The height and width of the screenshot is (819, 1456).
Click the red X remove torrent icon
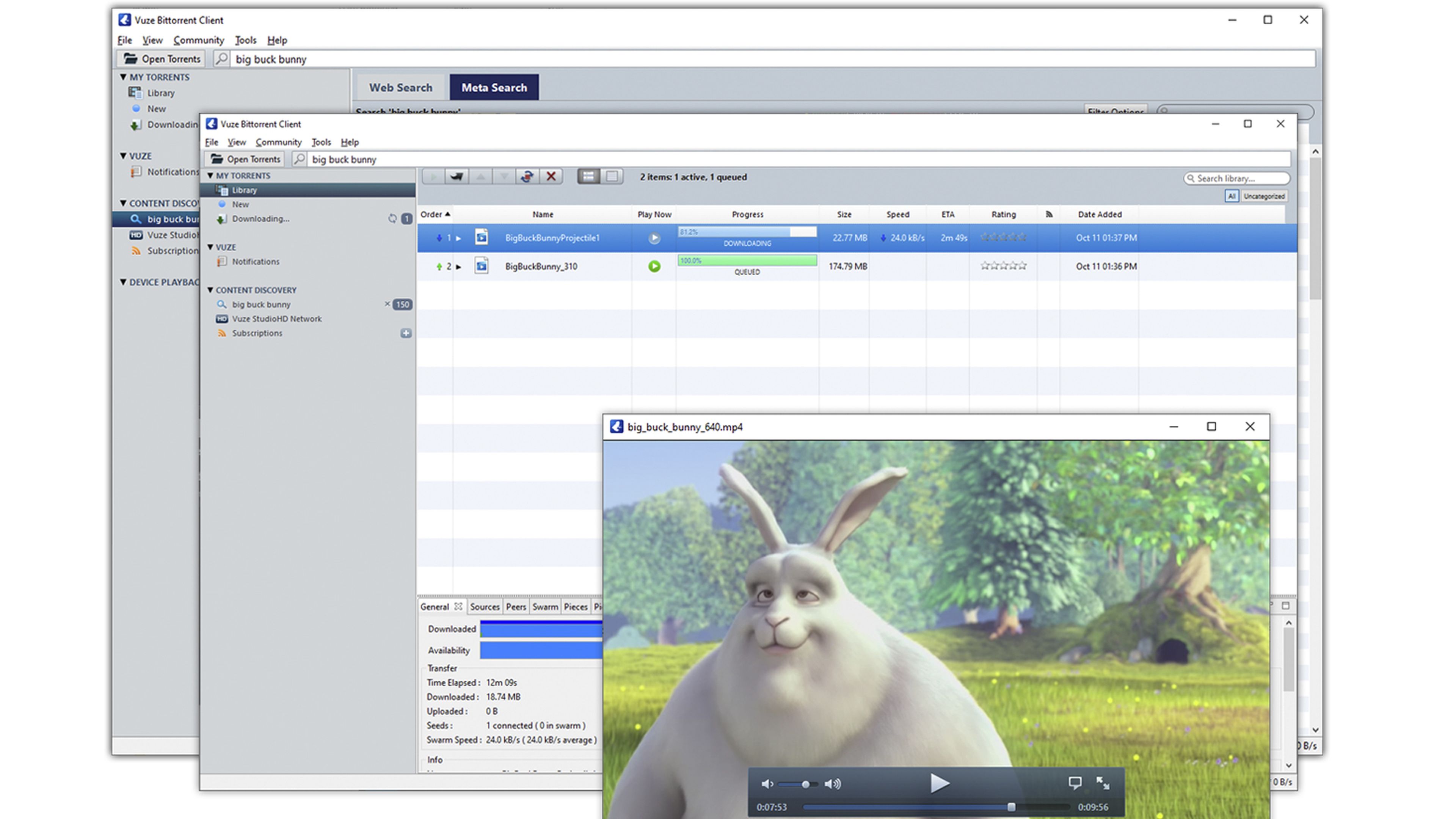click(x=551, y=177)
